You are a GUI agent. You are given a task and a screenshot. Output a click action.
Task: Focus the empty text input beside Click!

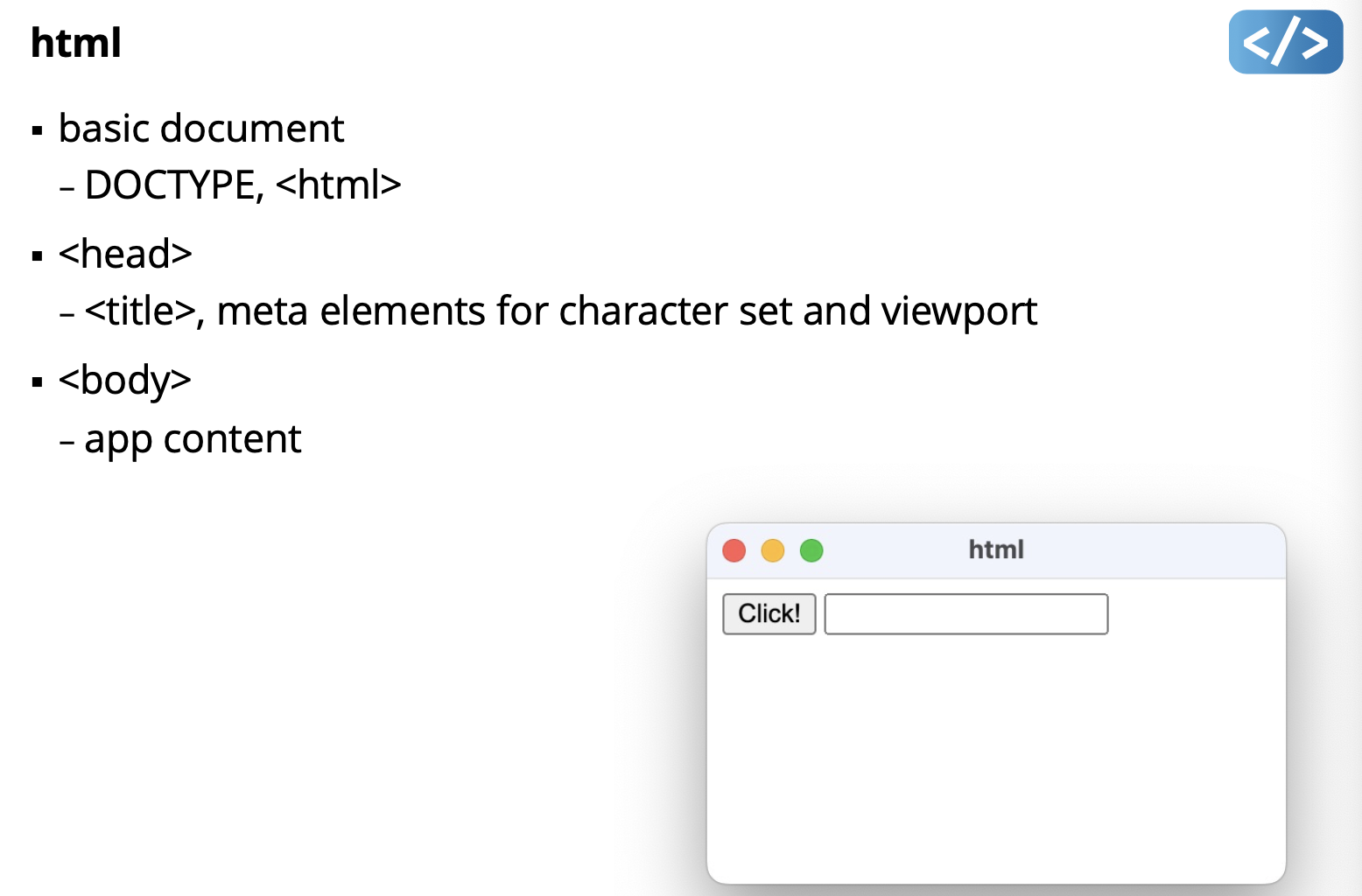click(x=965, y=614)
